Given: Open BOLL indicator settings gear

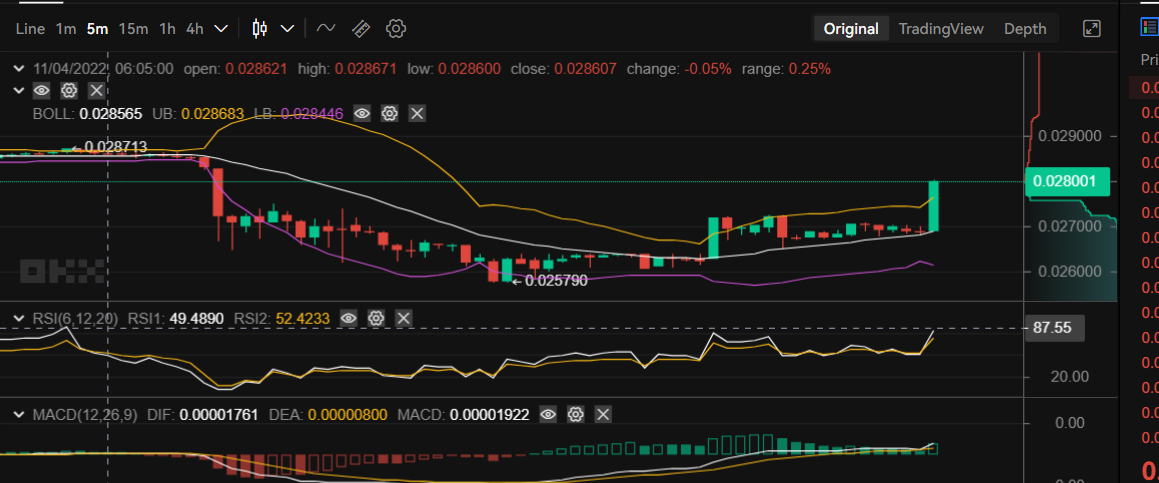Looking at the screenshot, I should click(x=390, y=114).
